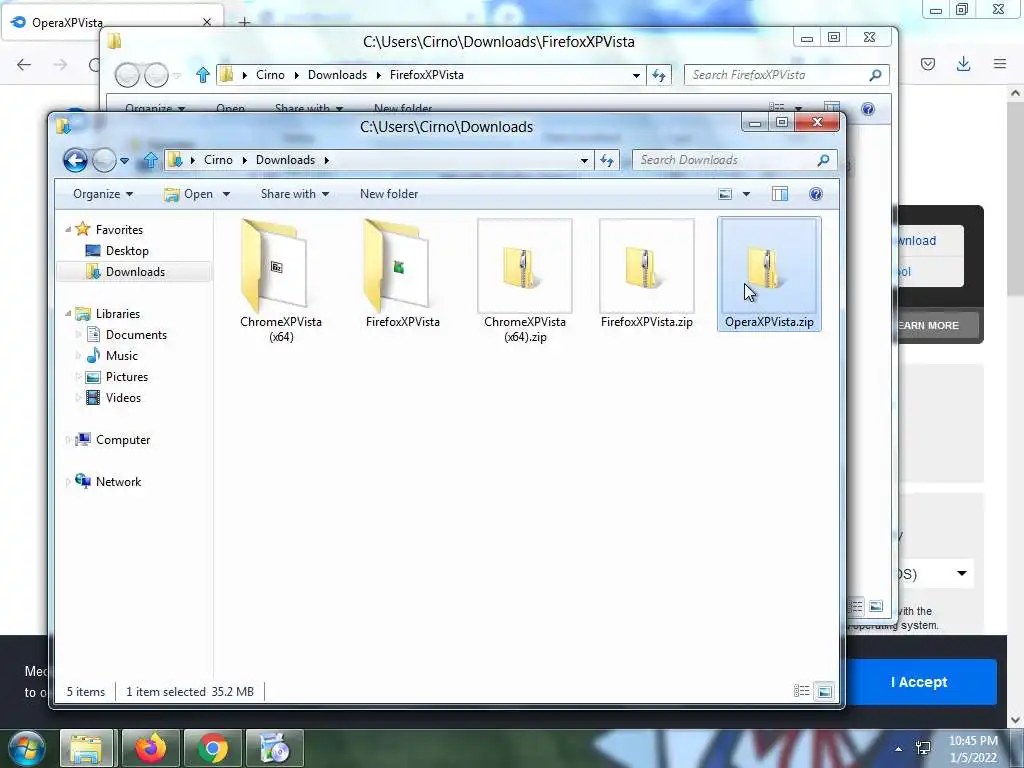This screenshot has height=768, width=1024.
Task: Launch Firefox from the taskbar
Action: point(151,748)
